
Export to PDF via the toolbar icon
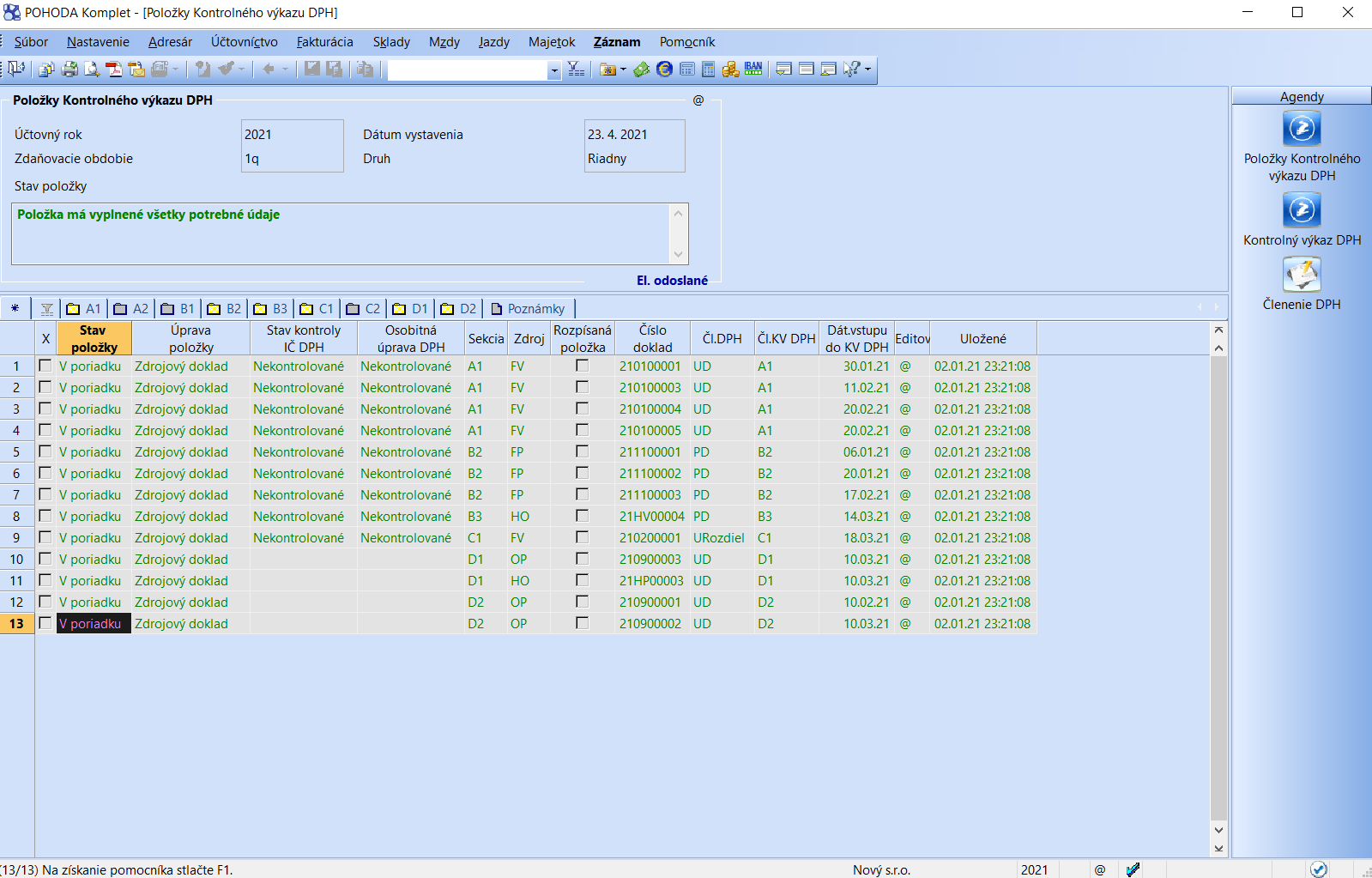pos(113,70)
